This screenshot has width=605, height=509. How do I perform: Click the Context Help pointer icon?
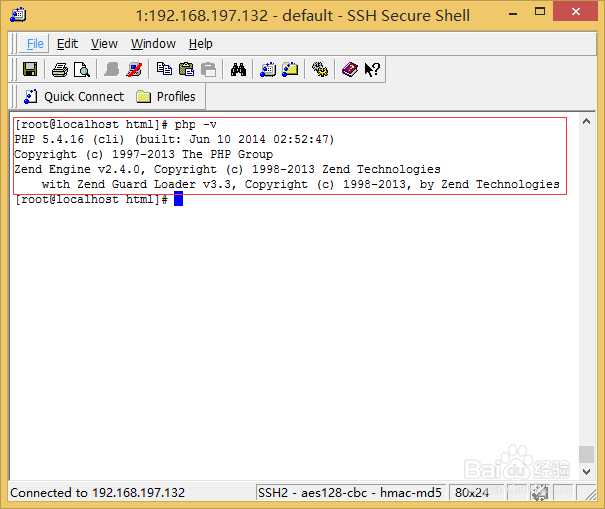tap(372, 70)
